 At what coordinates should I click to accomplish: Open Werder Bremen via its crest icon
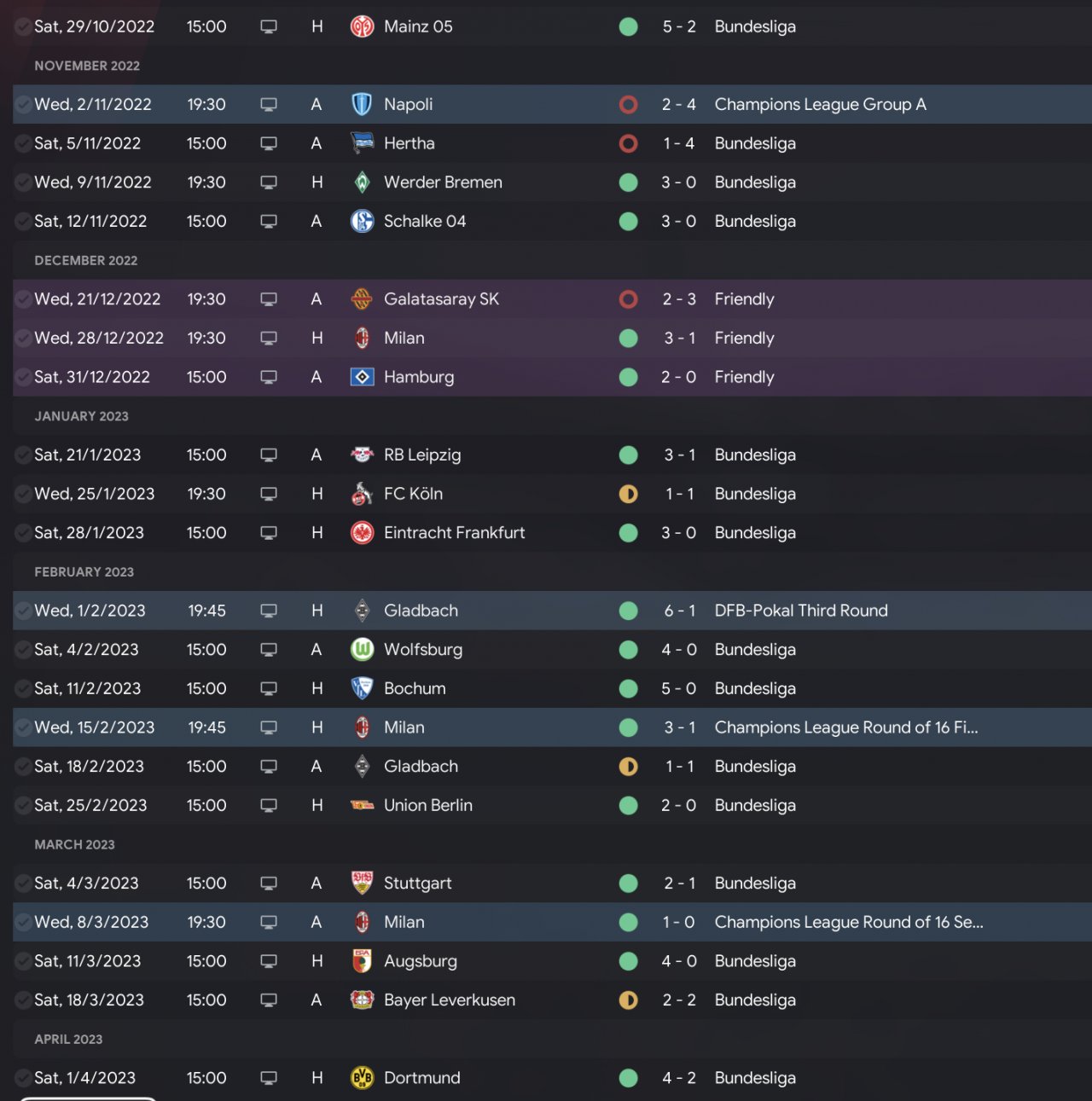pos(362,183)
